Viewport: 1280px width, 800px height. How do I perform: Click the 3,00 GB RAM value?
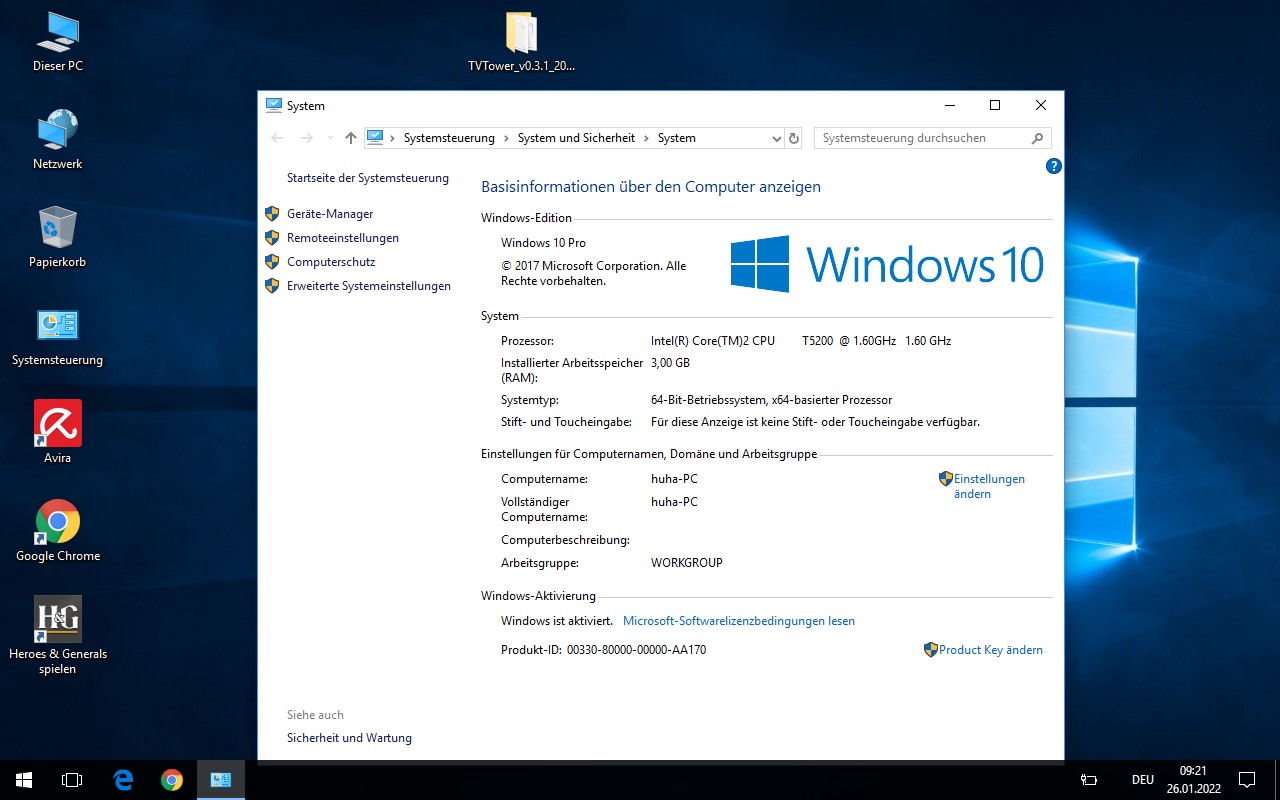click(670, 363)
